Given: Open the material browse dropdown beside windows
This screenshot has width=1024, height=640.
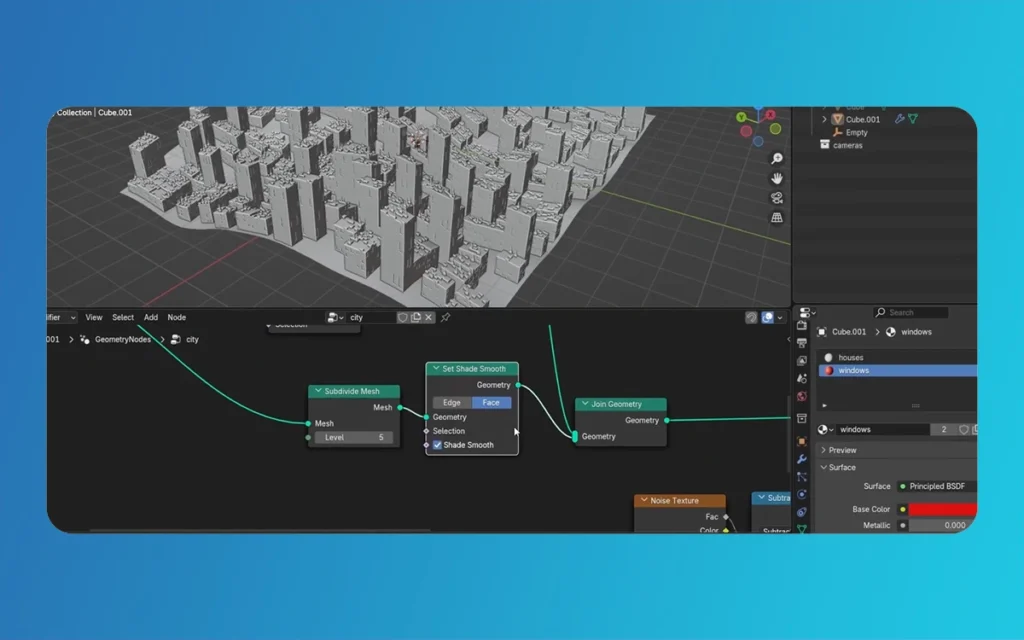Looking at the screenshot, I should click(825, 430).
